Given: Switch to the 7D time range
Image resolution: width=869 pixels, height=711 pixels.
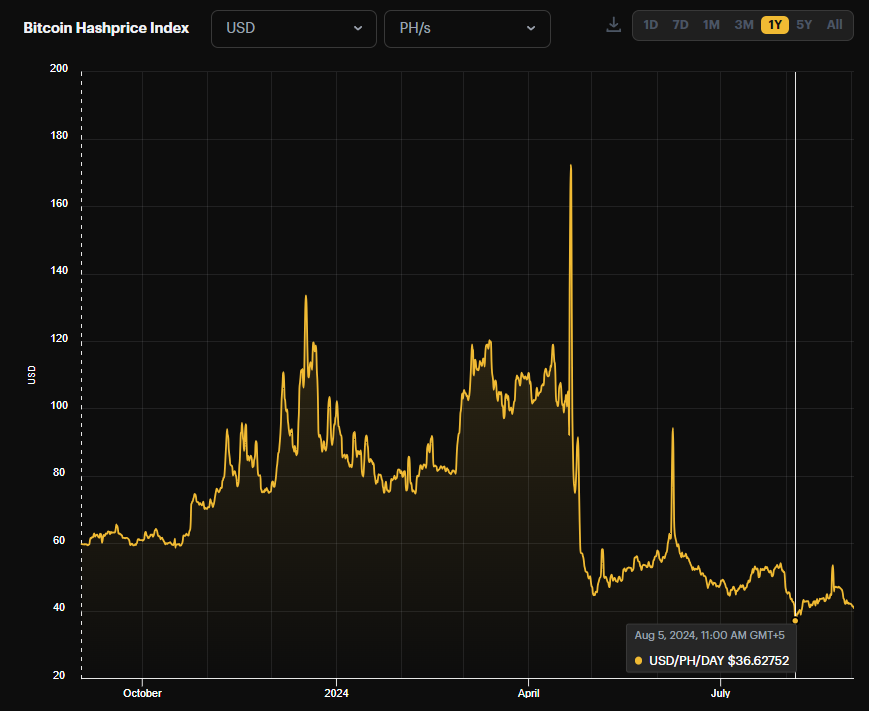Looking at the screenshot, I should click(x=680, y=25).
